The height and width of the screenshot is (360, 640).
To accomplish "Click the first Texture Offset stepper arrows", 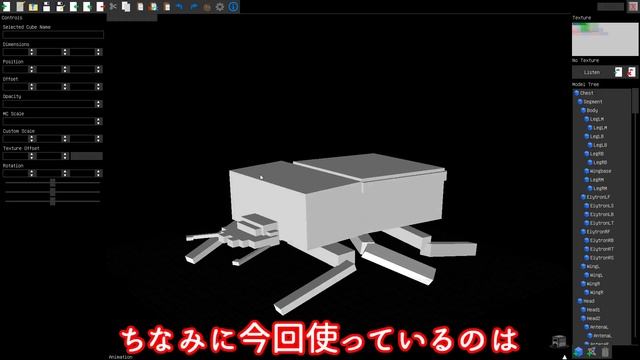I will click(32, 156).
